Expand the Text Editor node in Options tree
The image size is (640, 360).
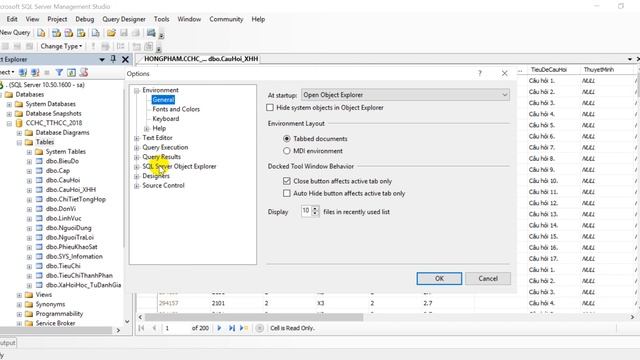click(137, 138)
